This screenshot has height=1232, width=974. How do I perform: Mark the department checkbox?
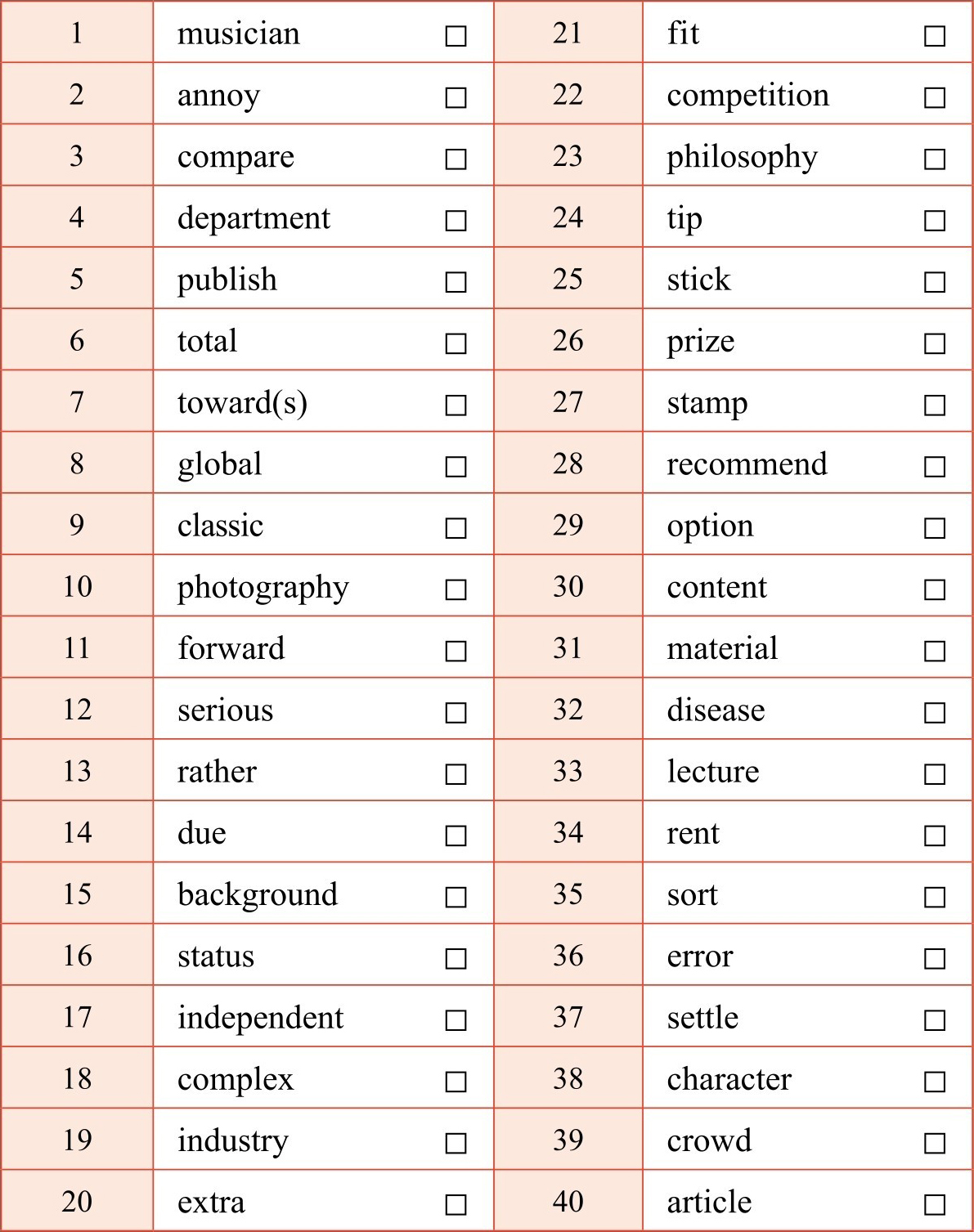click(456, 221)
